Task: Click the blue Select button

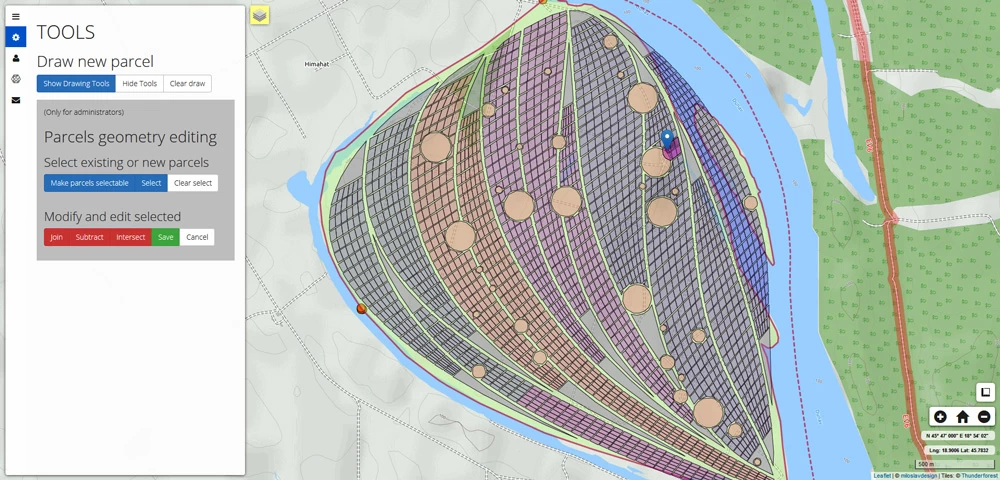Action: pyautogui.click(x=151, y=183)
